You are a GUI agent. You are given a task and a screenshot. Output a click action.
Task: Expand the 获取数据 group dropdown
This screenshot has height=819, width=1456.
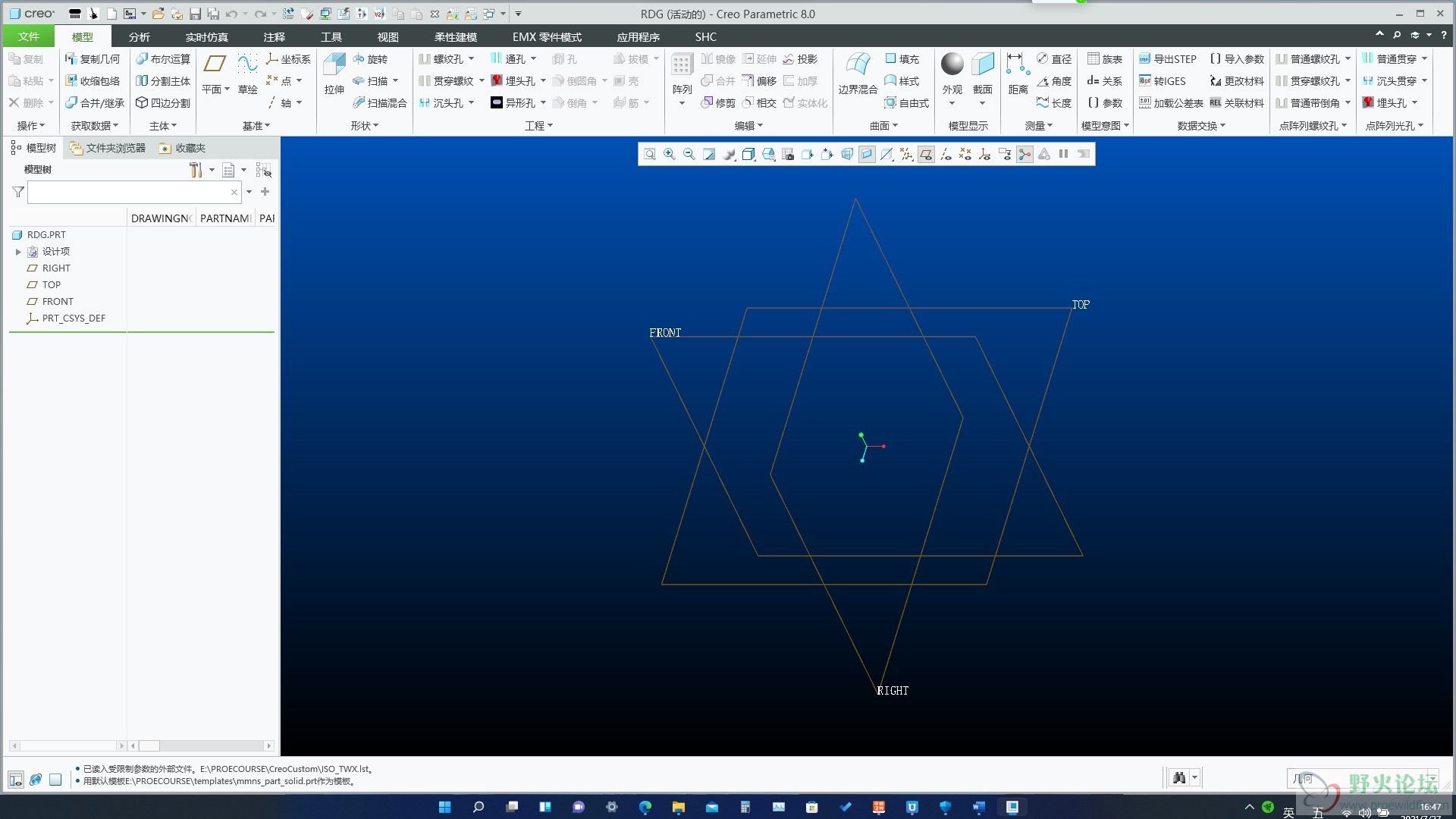pos(95,126)
